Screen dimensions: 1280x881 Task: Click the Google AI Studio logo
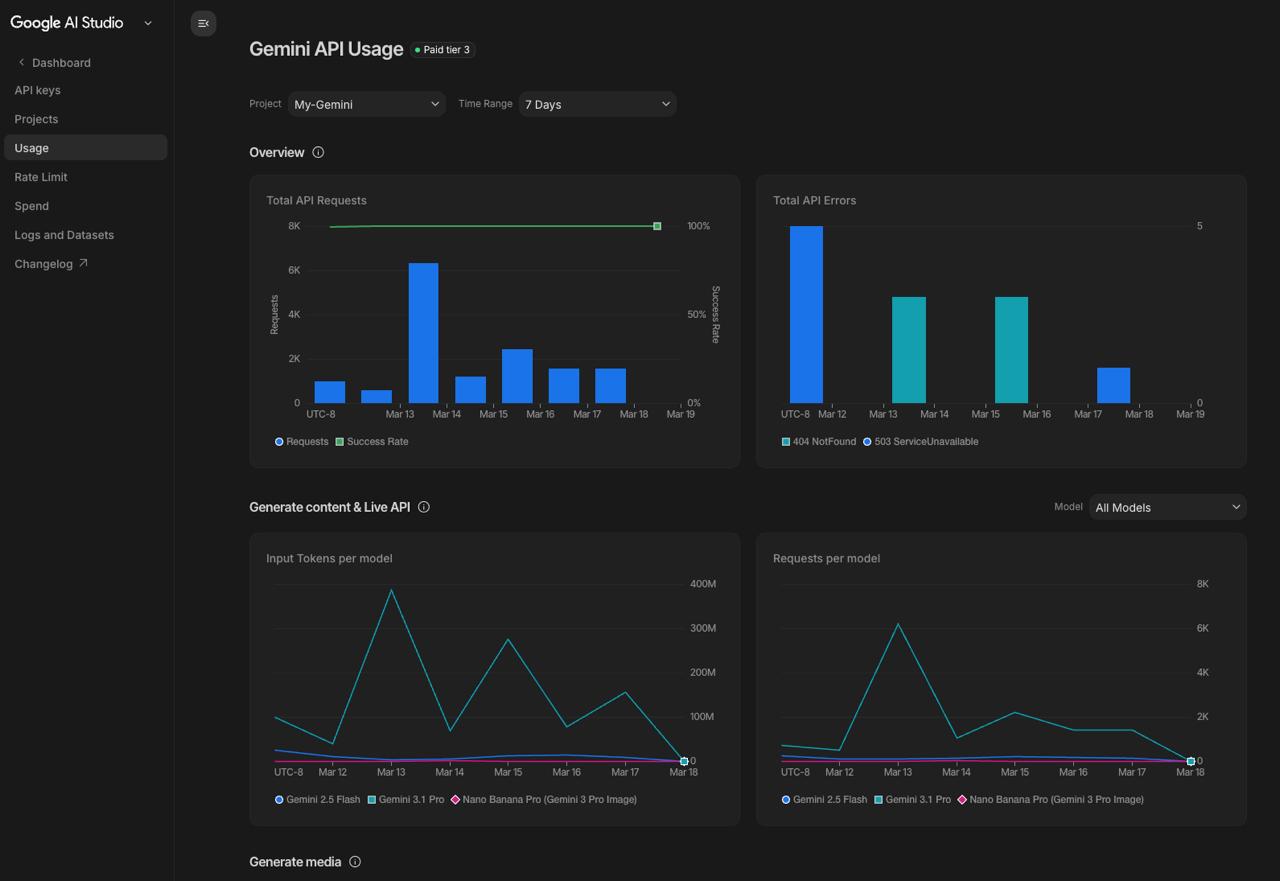(67, 22)
